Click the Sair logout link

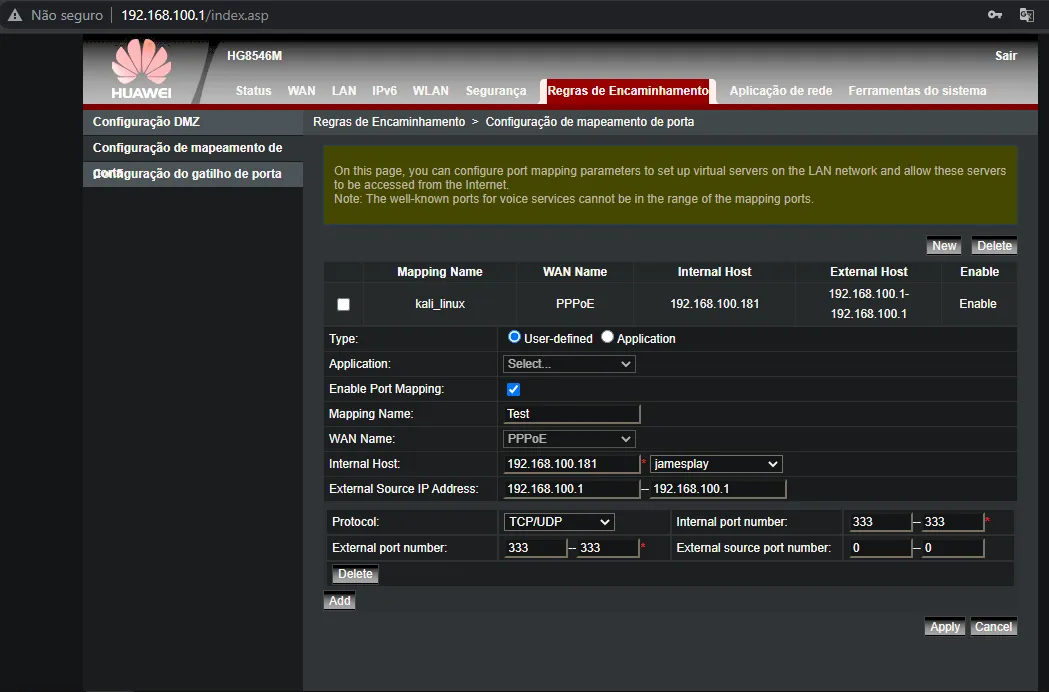coord(1005,56)
